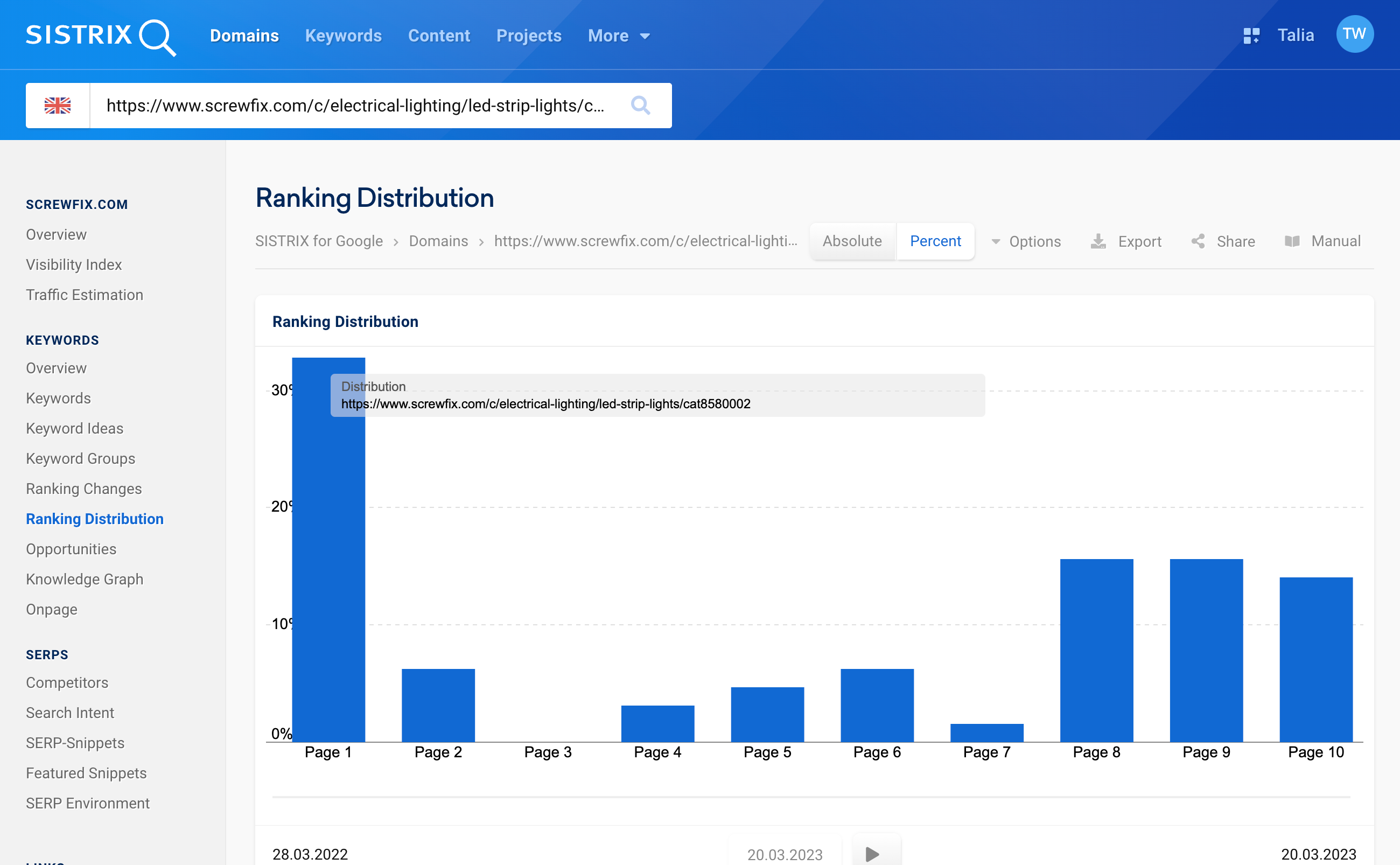Open Opportunities sidebar link
The height and width of the screenshot is (865, 1400).
click(x=71, y=548)
